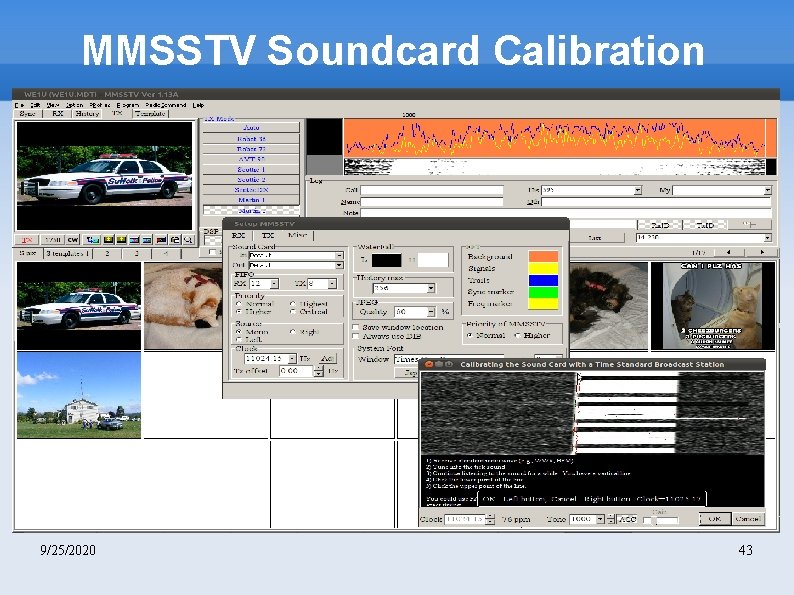Enable Always use DIB checkbox
This screenshot has width=794, height=595.
[x=355, y=336]
